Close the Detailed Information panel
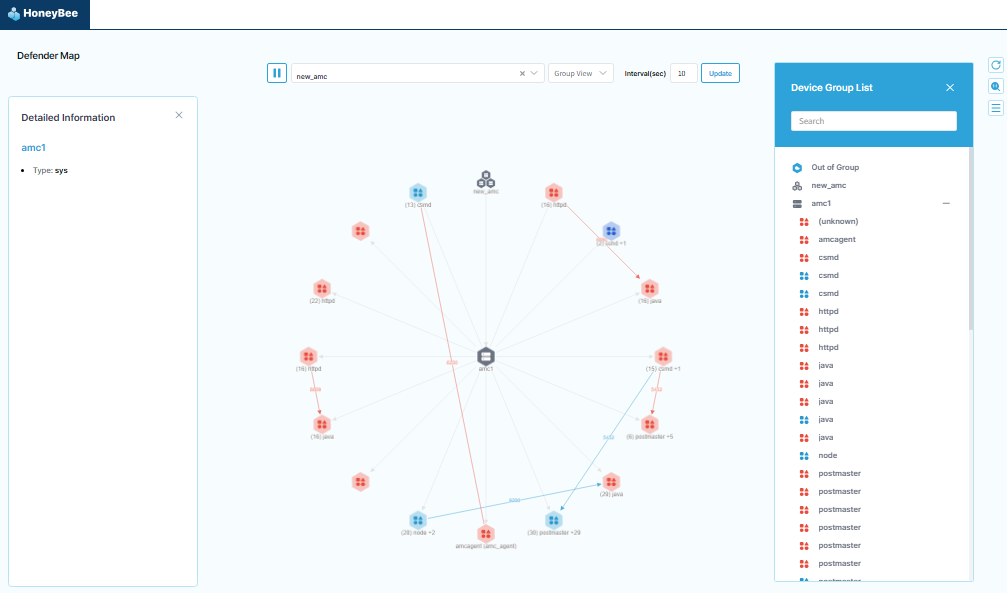Screen dimensions: 1007x593 [179, 115]
